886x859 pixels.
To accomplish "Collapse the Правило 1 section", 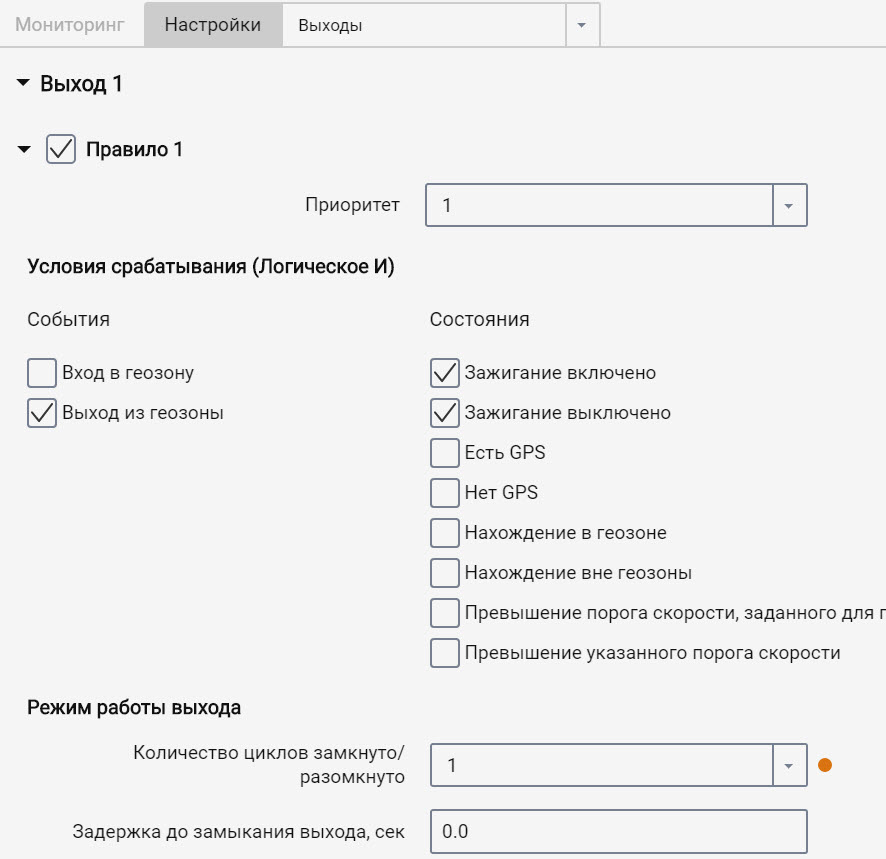I will [24, 150].
